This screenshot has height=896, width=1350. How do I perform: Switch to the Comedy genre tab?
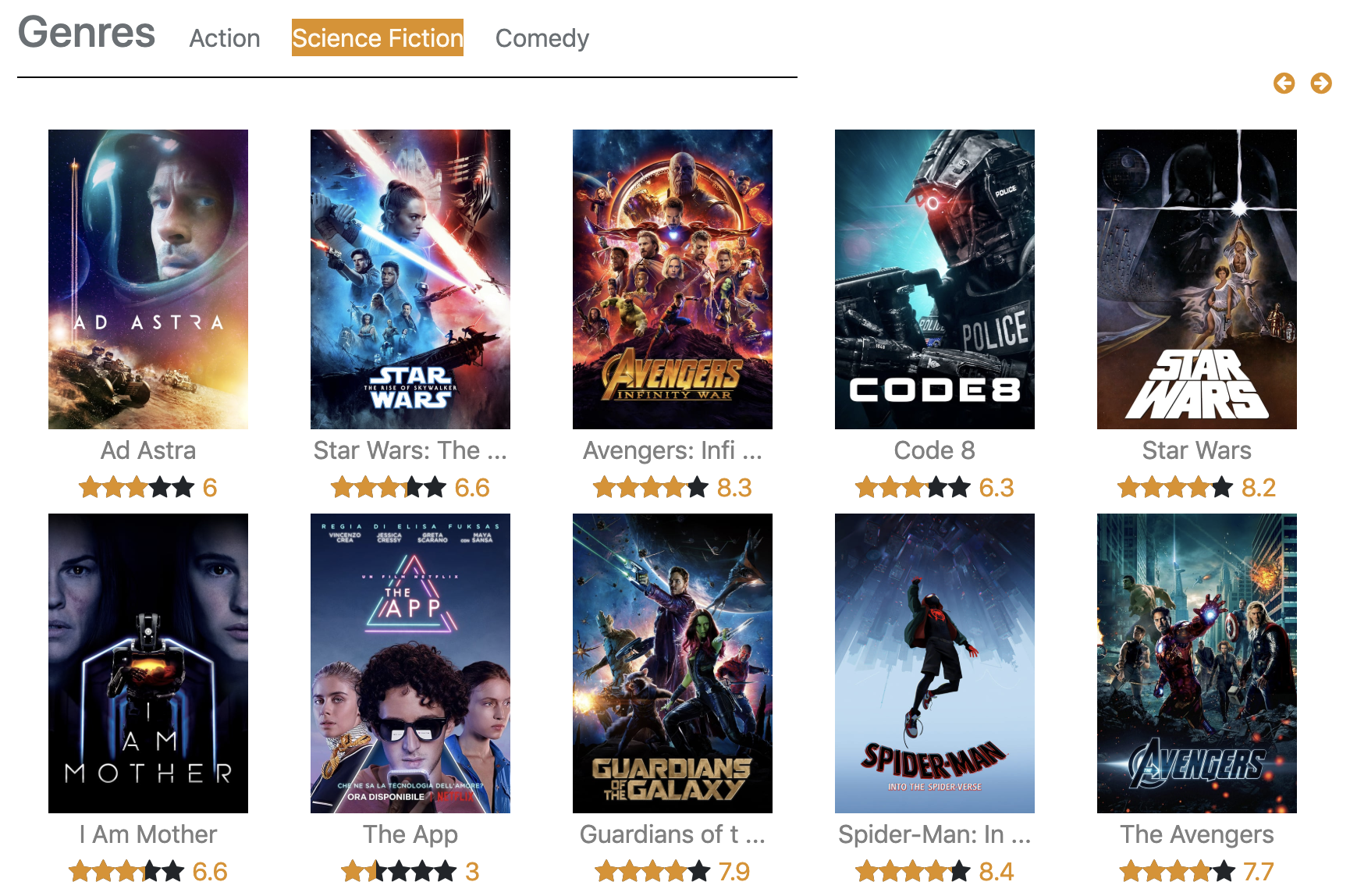tap(542, 38)
